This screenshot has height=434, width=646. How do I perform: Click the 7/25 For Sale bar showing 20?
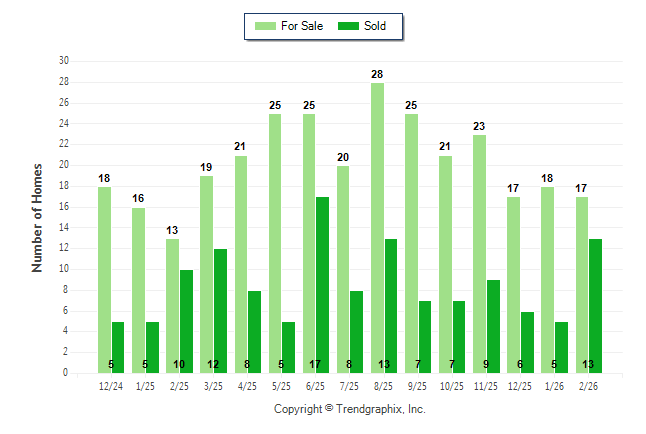(x=343, y=269)
